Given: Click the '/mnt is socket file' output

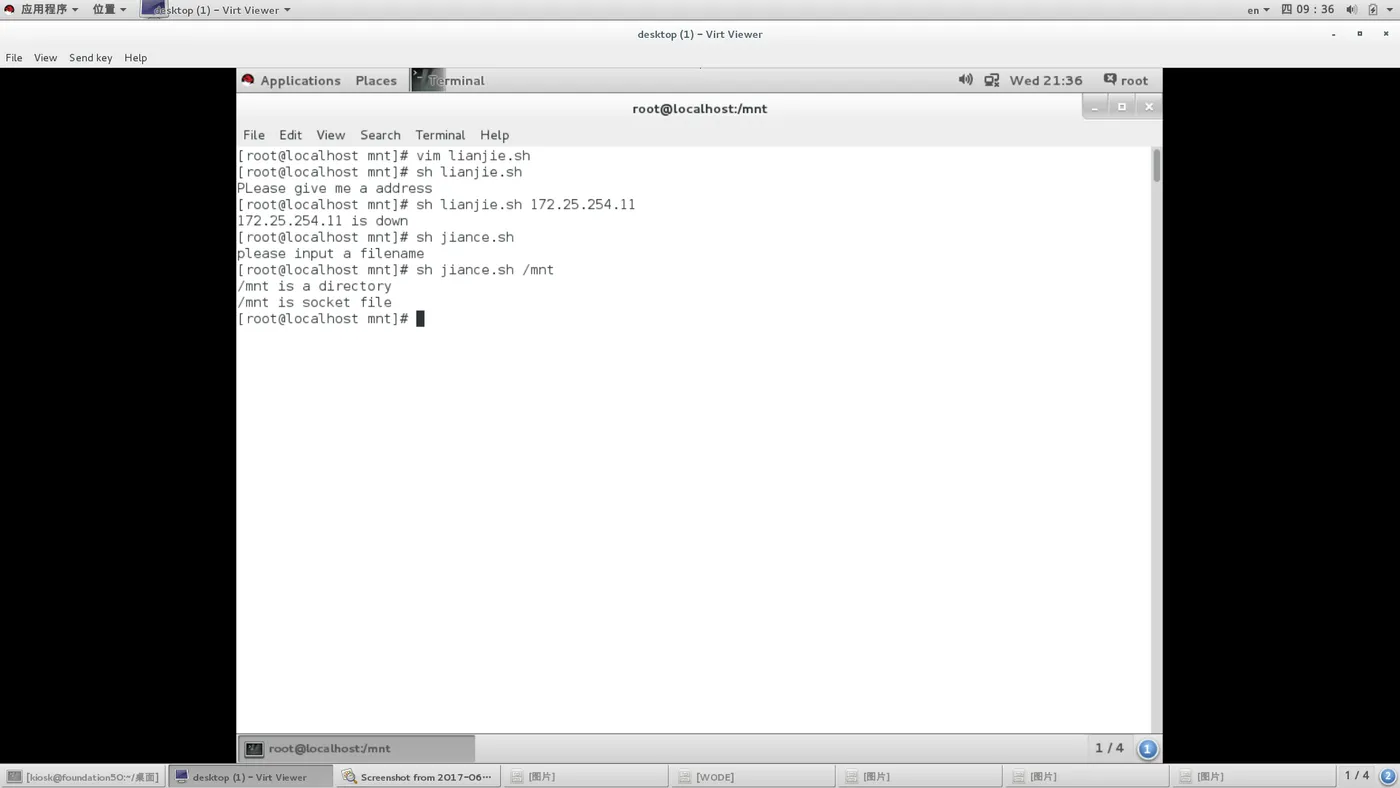Looking at the screenshot, I should pos(314,303).
